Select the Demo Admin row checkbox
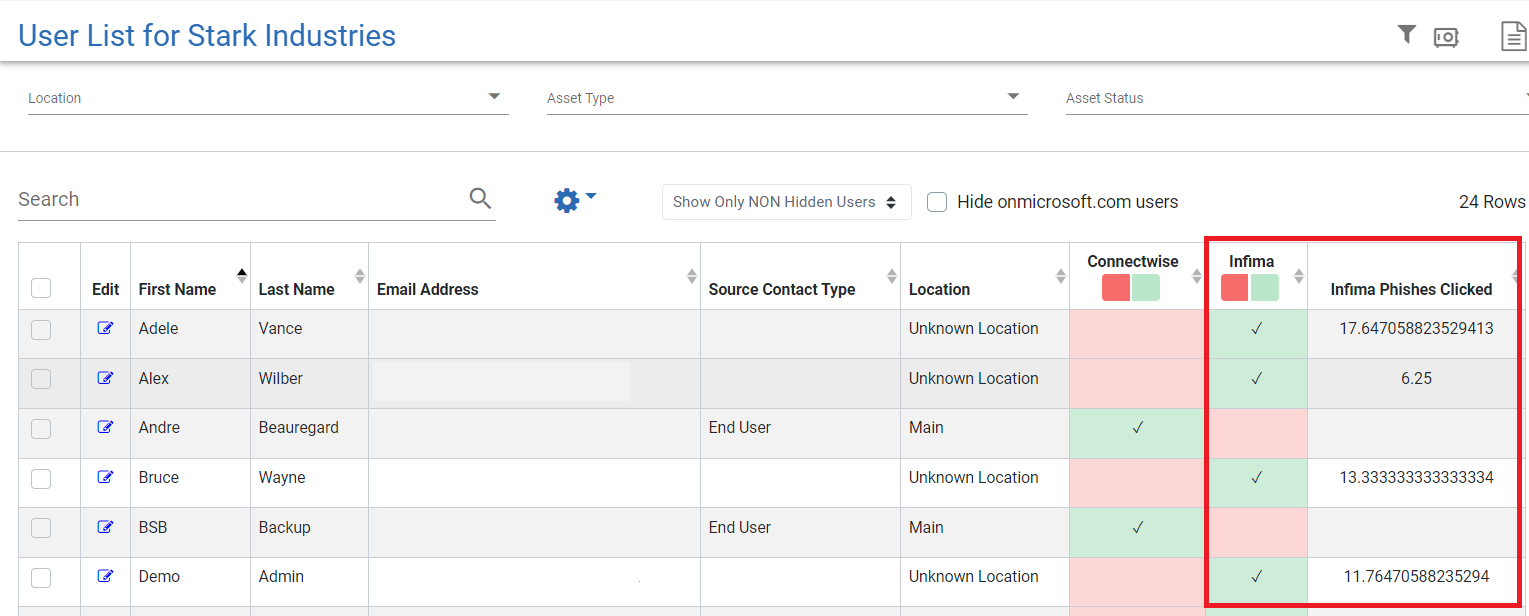The width and height of the screenshot is (1529, 616). (41, 577)
